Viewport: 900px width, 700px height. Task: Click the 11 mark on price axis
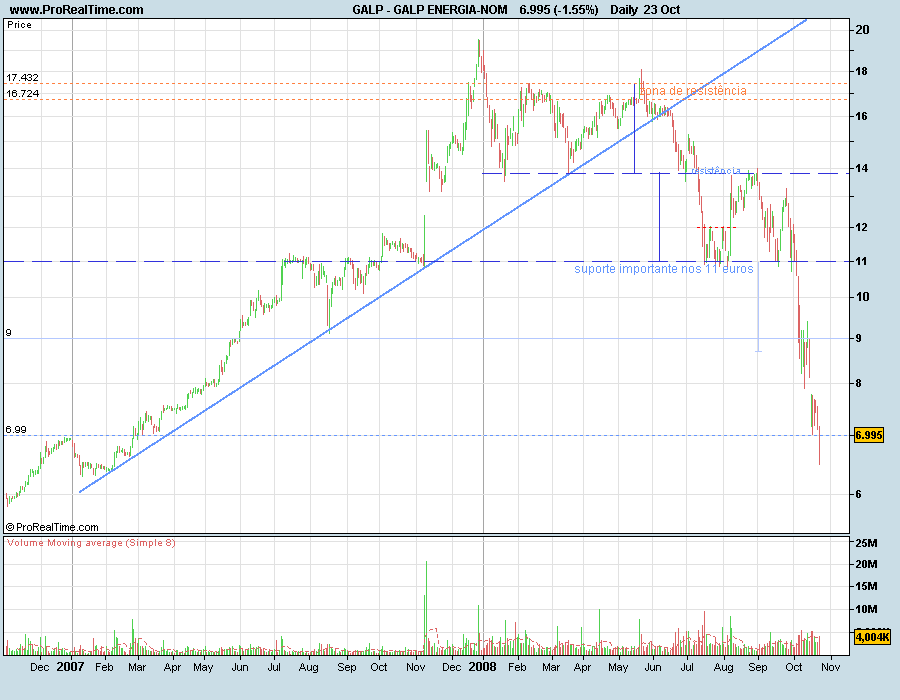[x=862, y=262]
